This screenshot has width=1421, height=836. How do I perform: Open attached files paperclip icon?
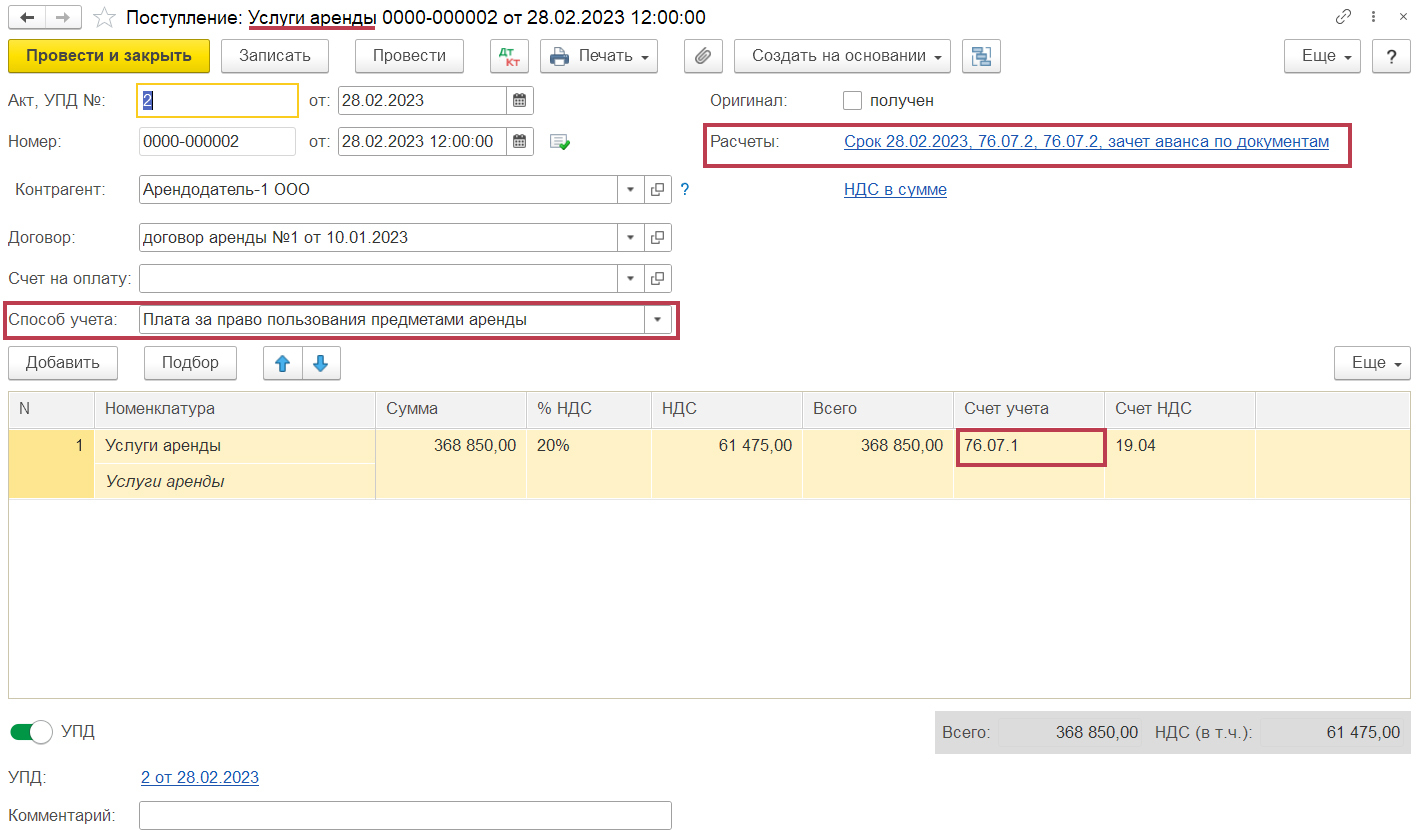point(703,56)
